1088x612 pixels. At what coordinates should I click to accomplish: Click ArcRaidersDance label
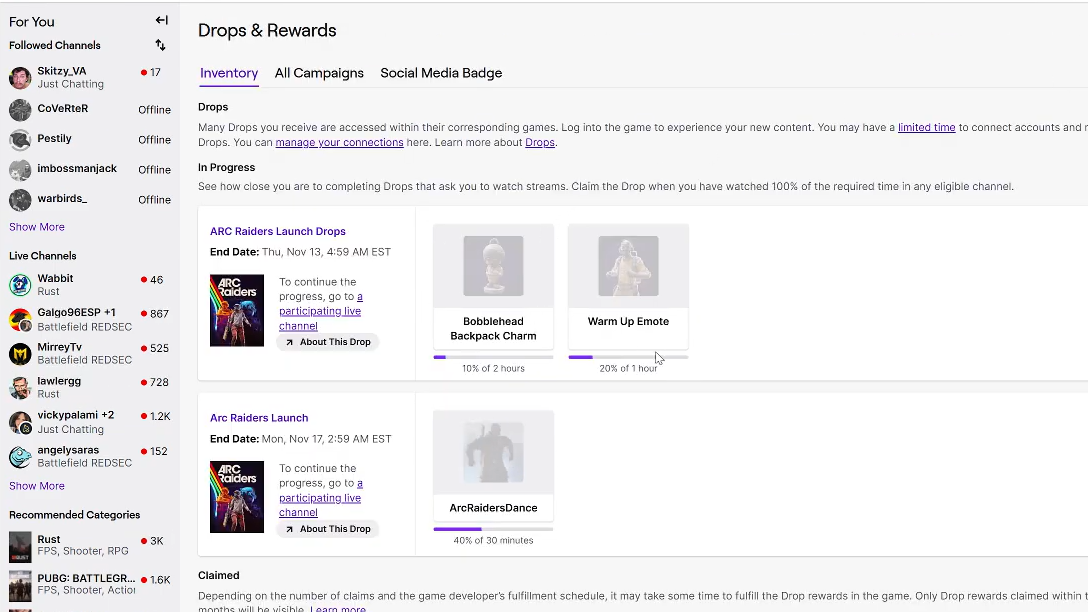coord(493,508)
